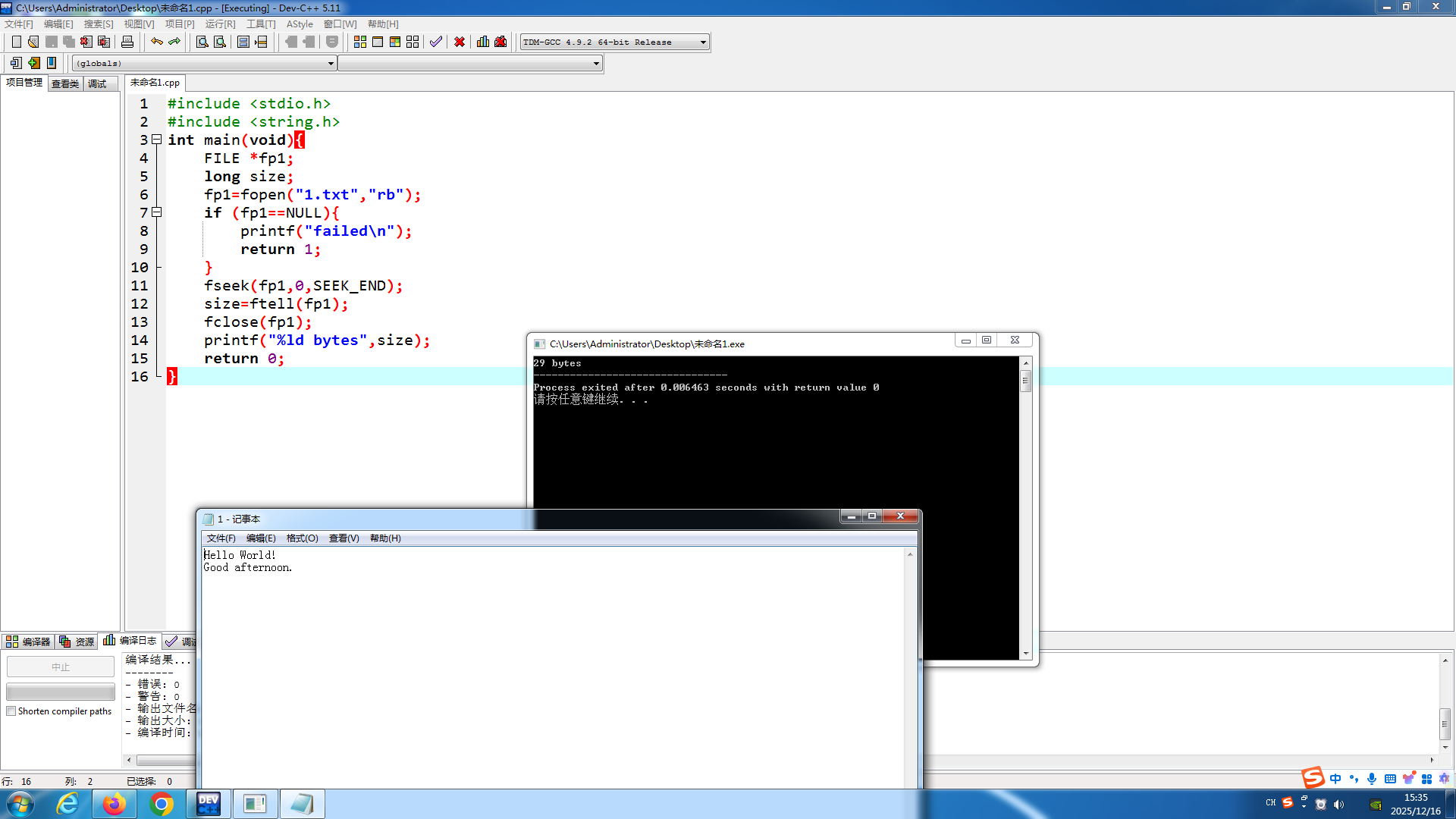
Task: Open the AStyle menu
Action: click(300, 24)
